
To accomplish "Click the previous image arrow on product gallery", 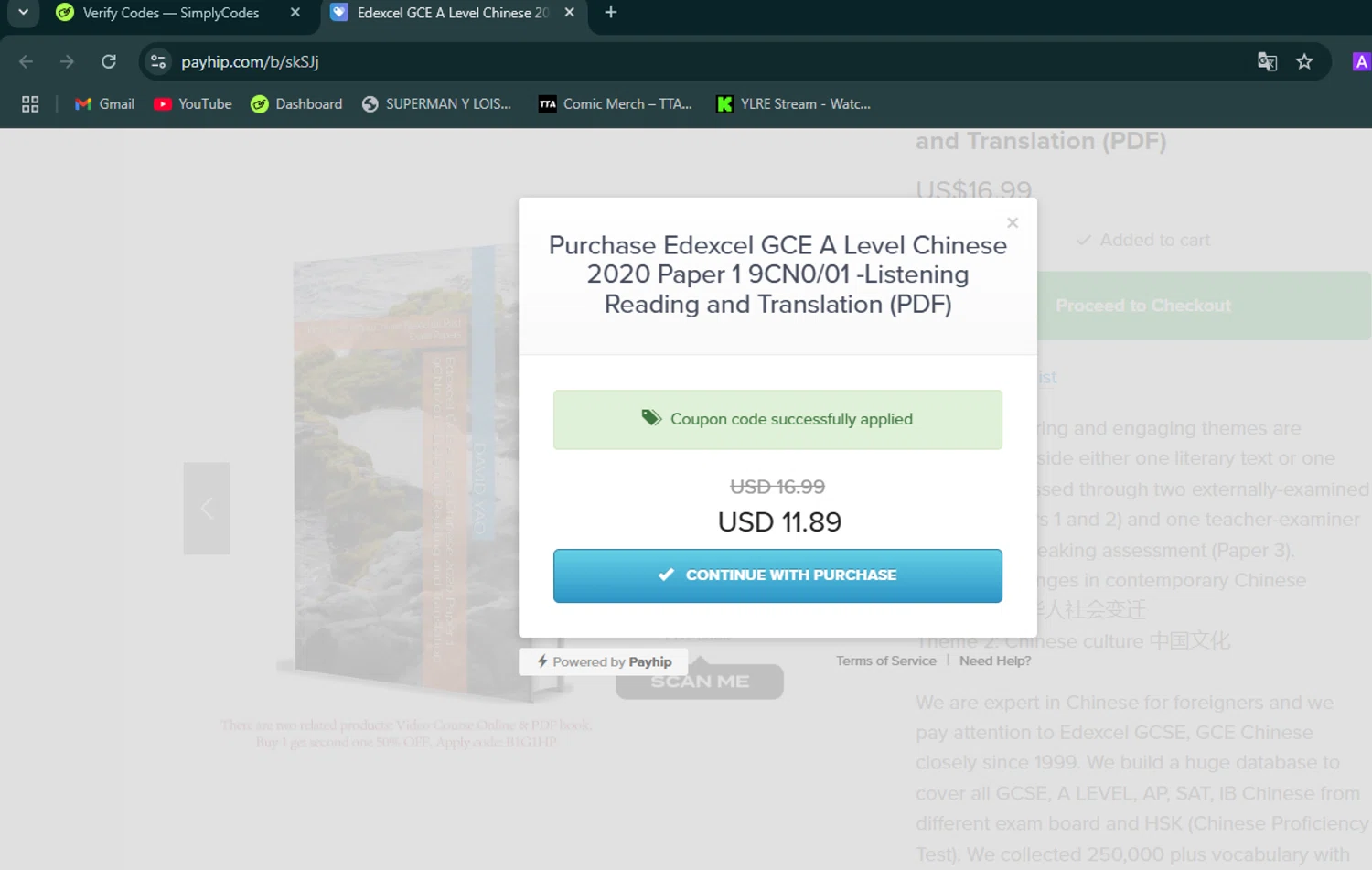I will coord(207,509).
